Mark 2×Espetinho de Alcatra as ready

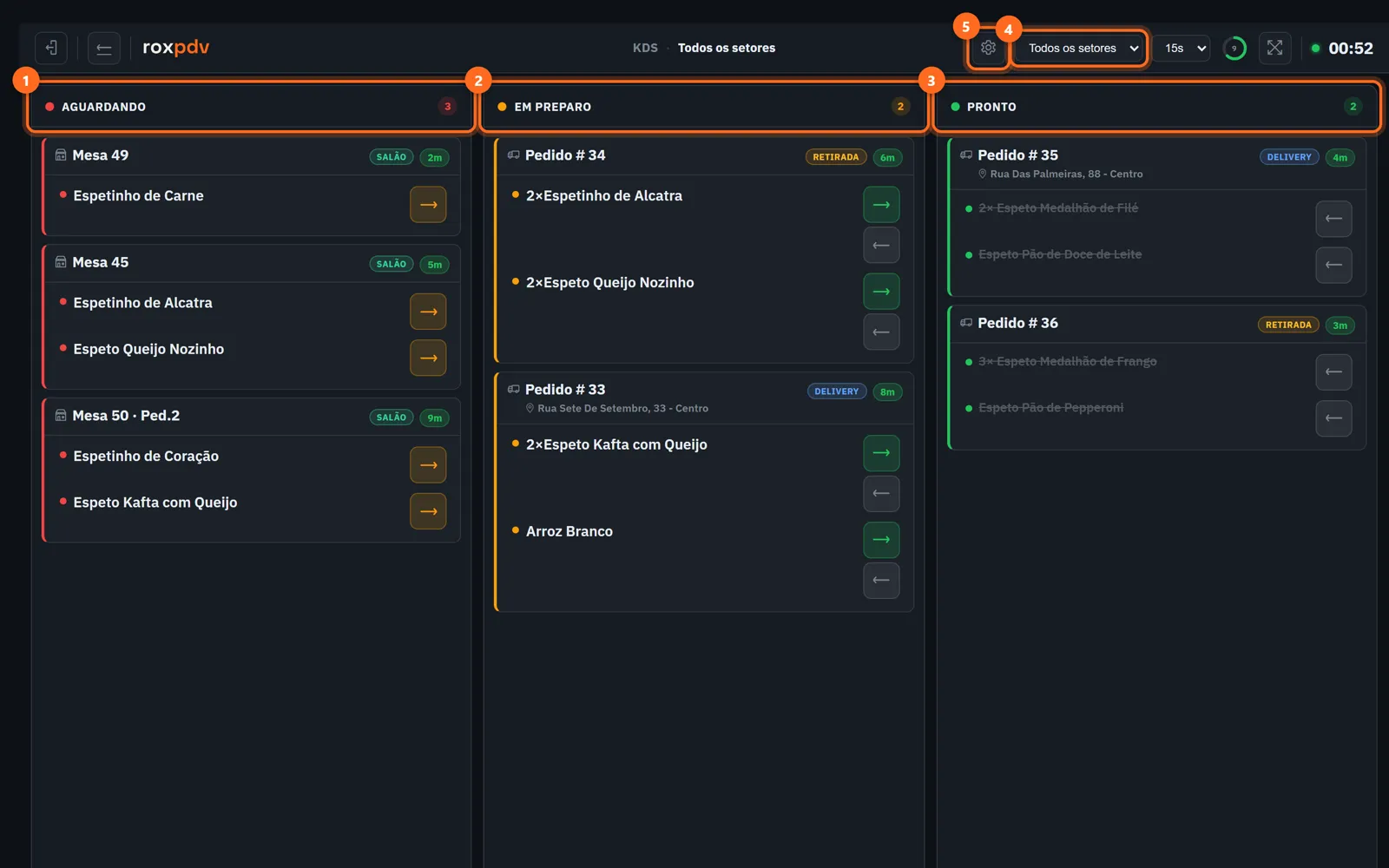(881, 205)
